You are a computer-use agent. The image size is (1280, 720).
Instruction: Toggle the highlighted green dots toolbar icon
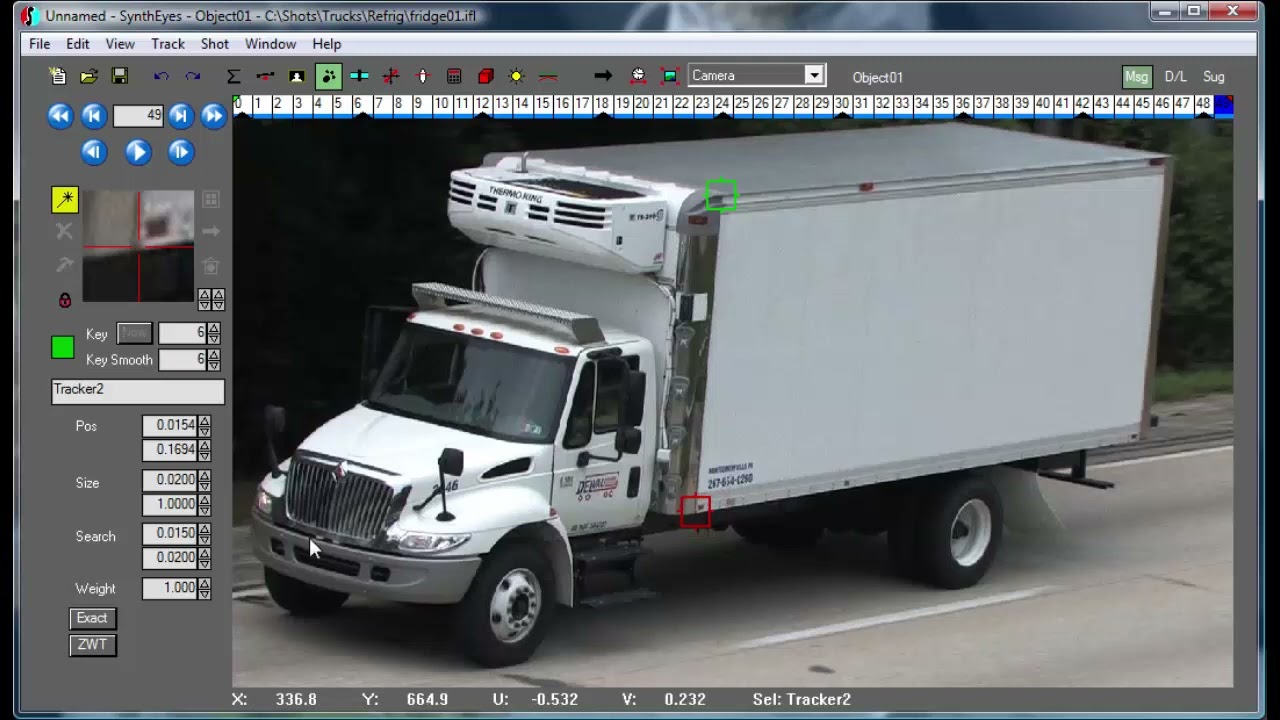pos(328,76)
